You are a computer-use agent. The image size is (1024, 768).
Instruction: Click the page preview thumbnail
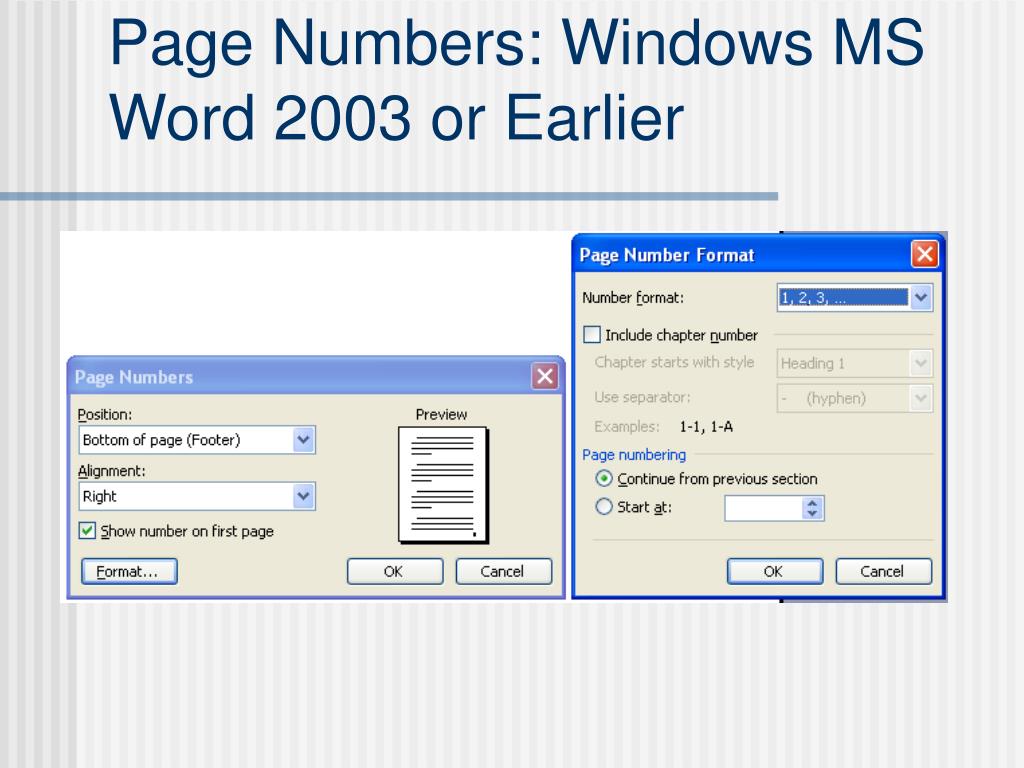tap(443, 485)
